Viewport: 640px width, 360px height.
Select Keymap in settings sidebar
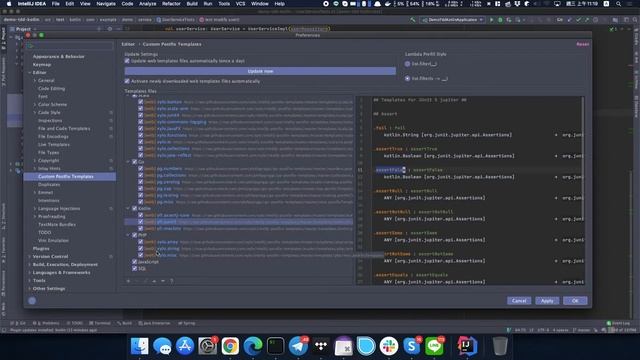(42, 64)
